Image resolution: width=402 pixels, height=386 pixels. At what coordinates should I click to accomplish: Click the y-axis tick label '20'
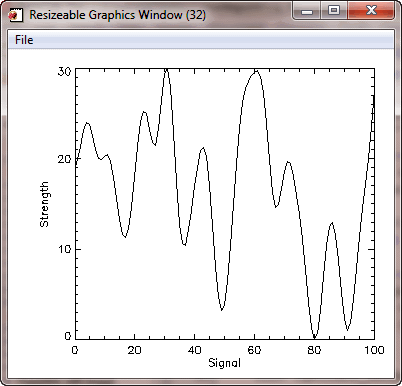[64, 159]
